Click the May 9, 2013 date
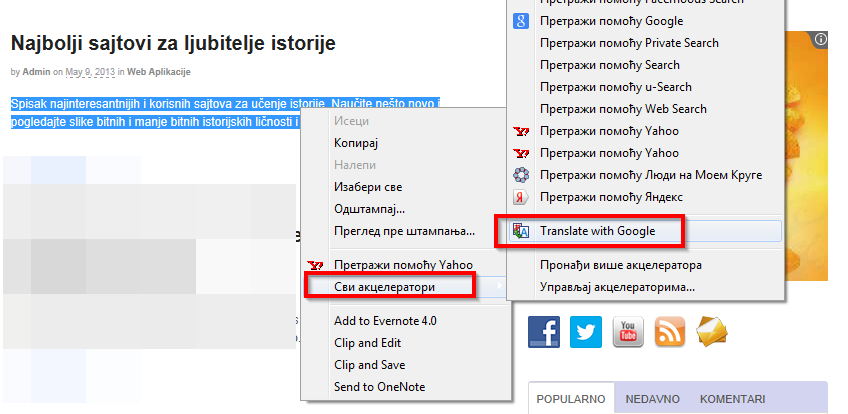 click(x=90, y=72)
